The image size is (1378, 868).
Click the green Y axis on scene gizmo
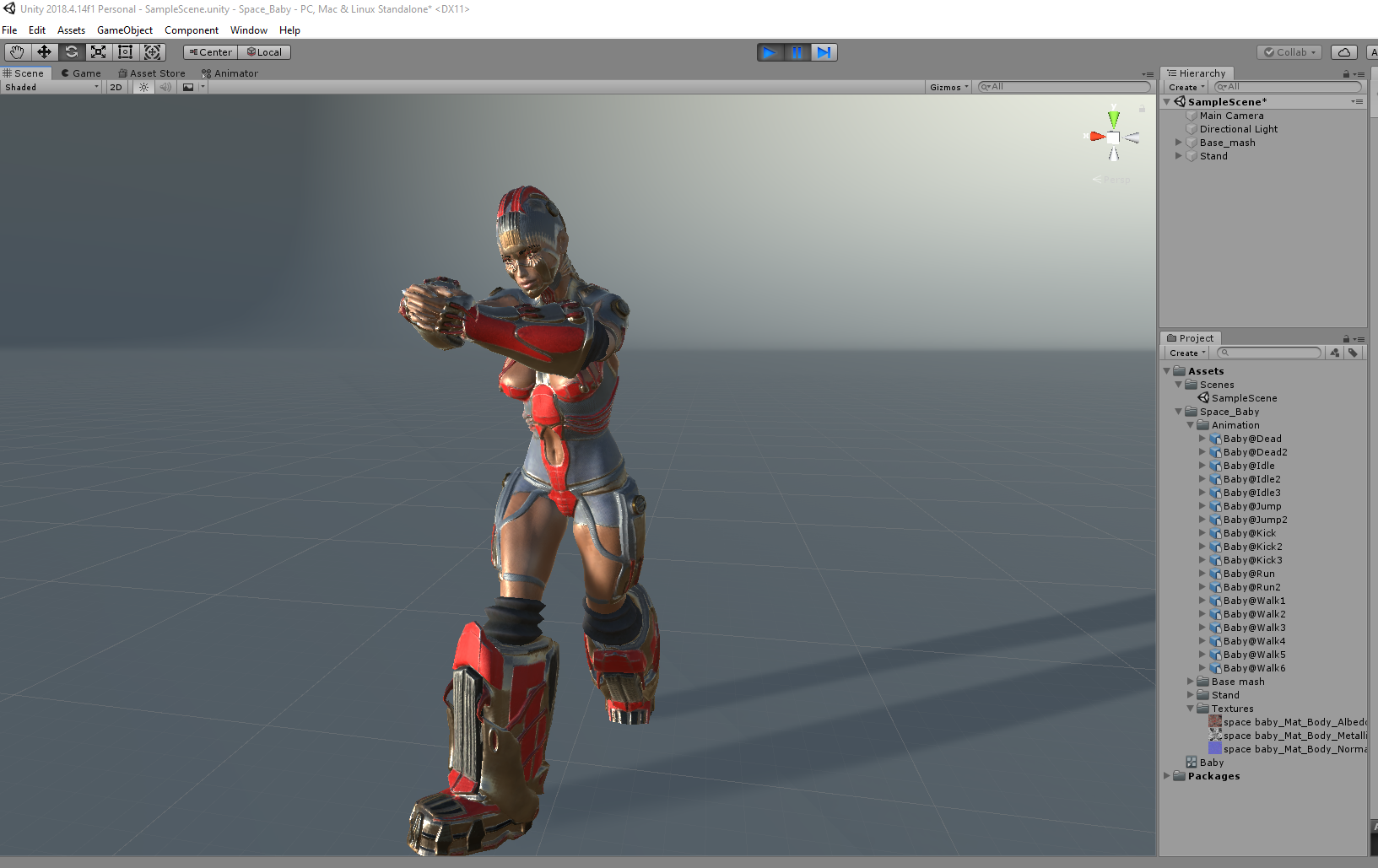1114,117
